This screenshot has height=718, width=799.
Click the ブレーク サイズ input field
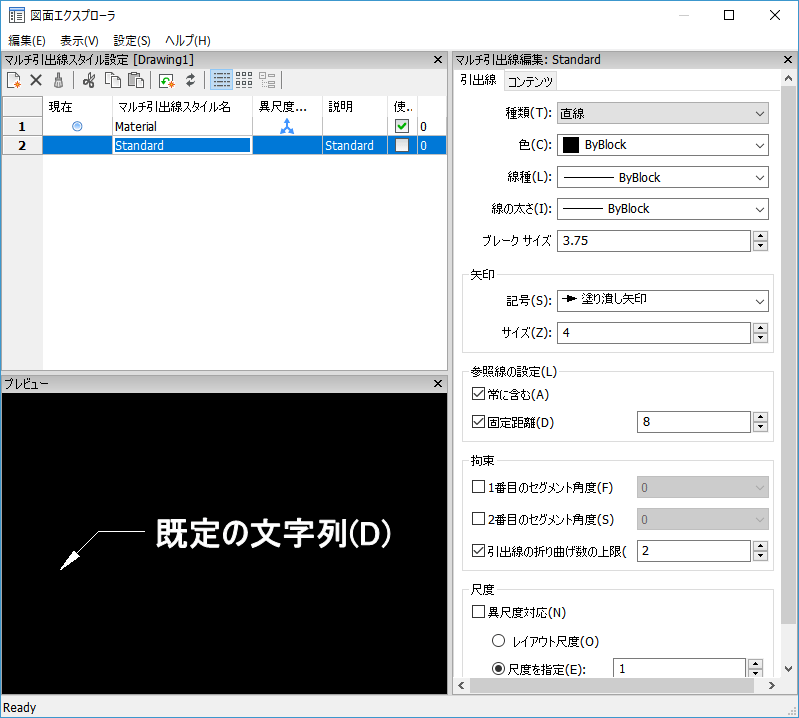[x=654, y=241]
